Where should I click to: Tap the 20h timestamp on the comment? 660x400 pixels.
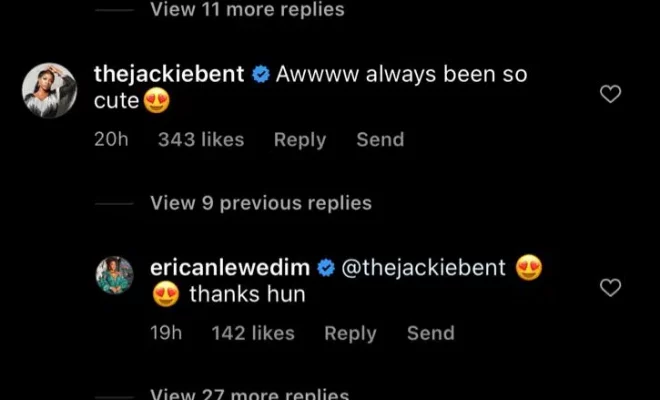[111, 139]
